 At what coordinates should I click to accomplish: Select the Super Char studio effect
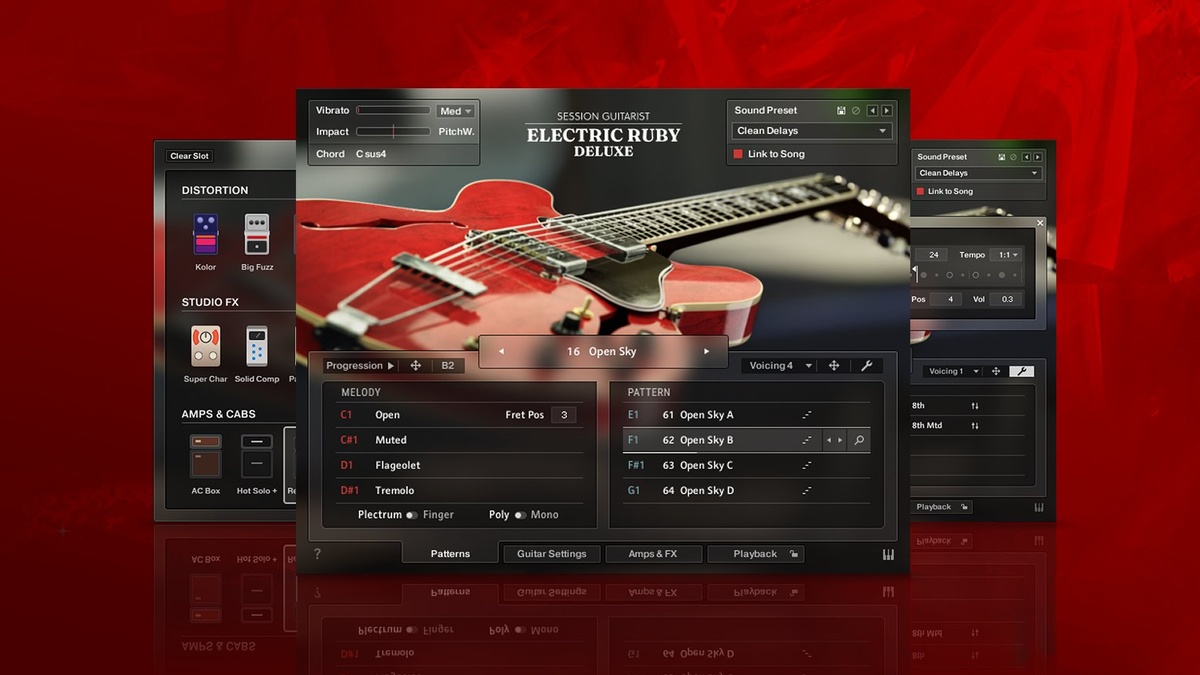pyautogui.click(x=205, y=346)
